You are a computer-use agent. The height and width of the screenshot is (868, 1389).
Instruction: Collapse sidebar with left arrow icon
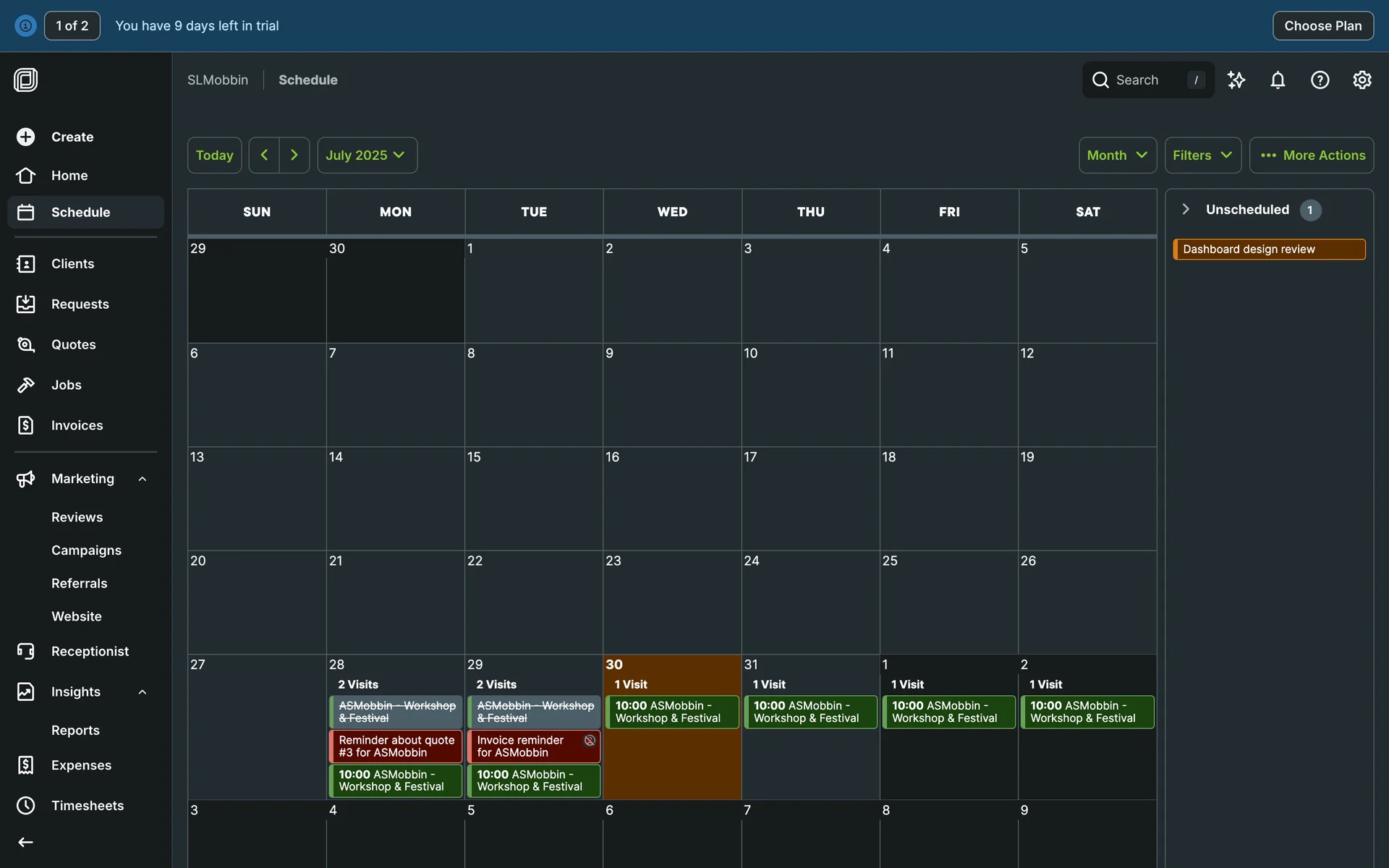tap(26, 842)
